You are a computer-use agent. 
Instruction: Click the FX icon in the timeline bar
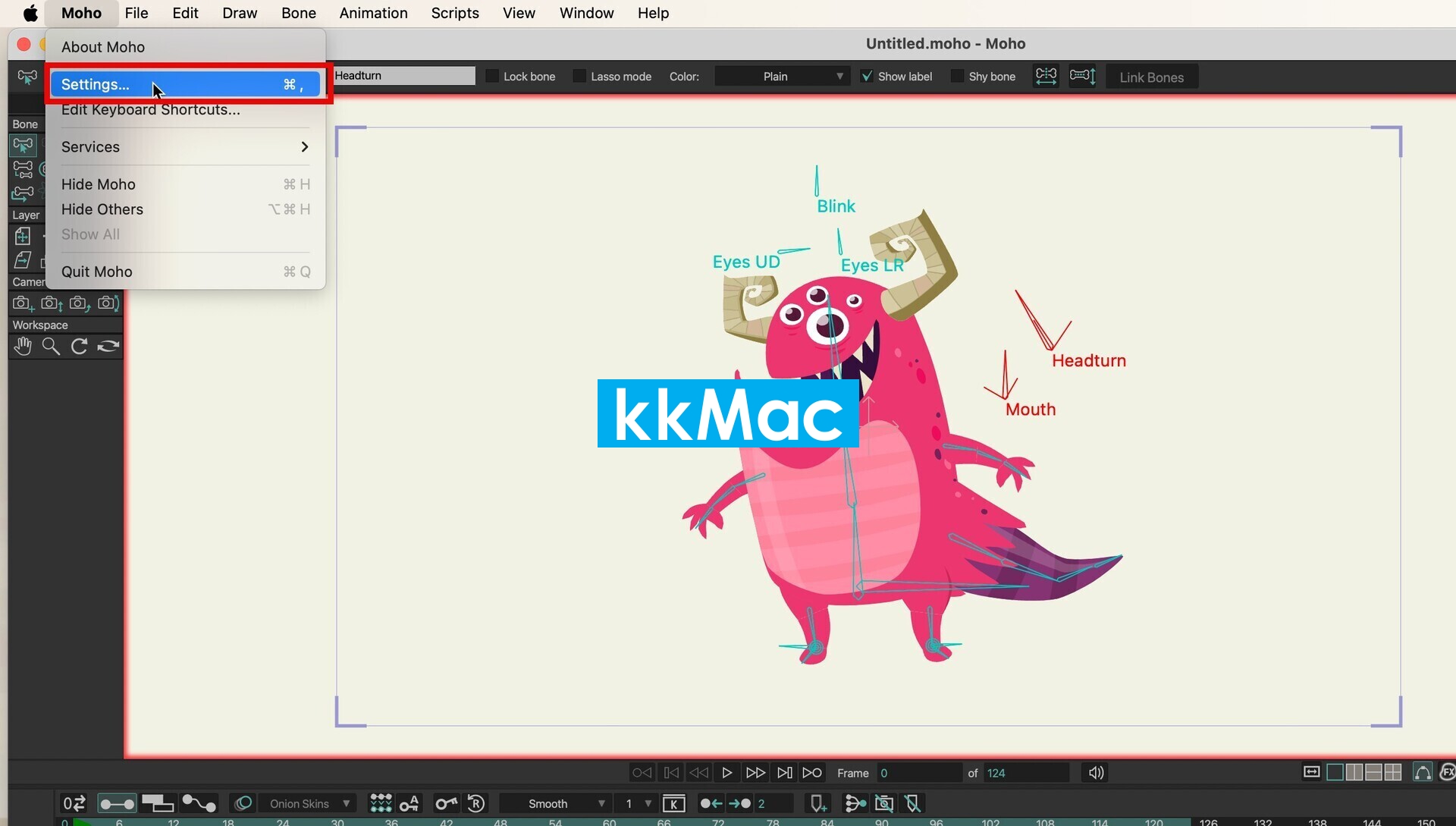[x=1447, y=773]
